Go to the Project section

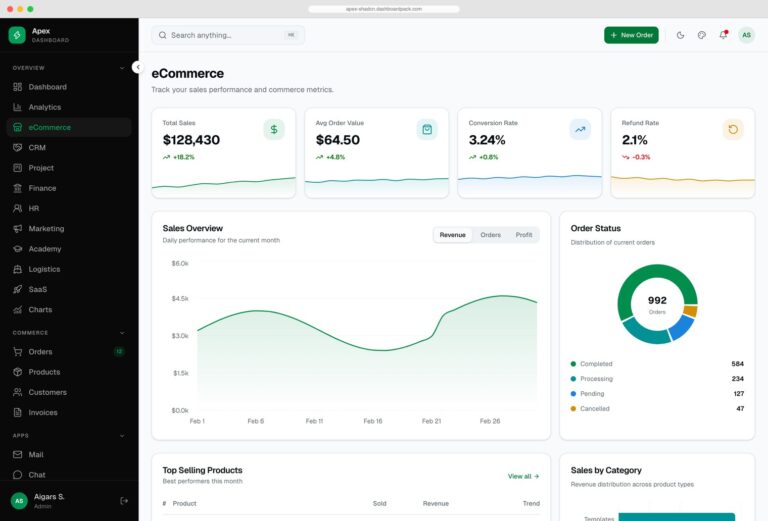pyautogui.click(x=69, y=168)
